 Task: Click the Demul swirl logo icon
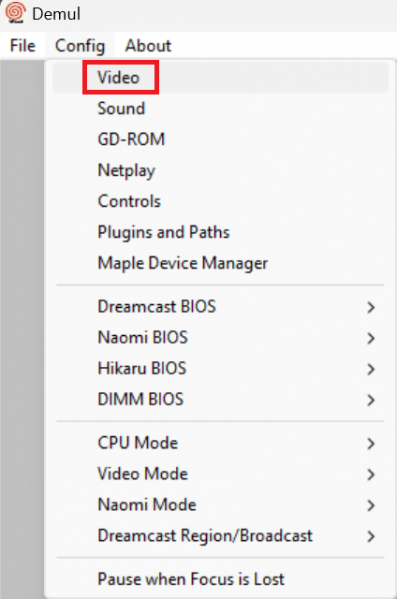15,13
